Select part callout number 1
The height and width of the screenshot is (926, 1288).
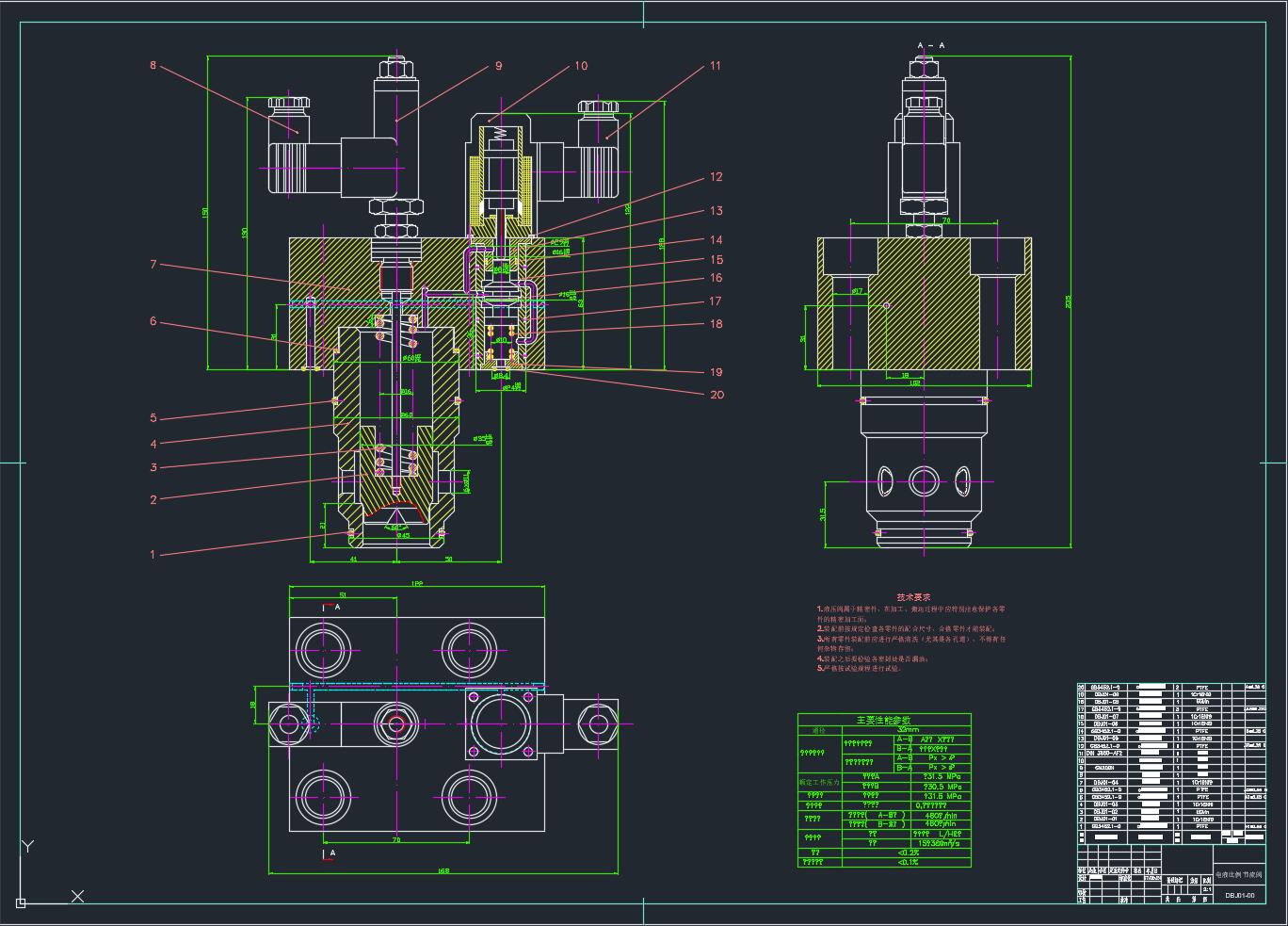click(153, 555)
